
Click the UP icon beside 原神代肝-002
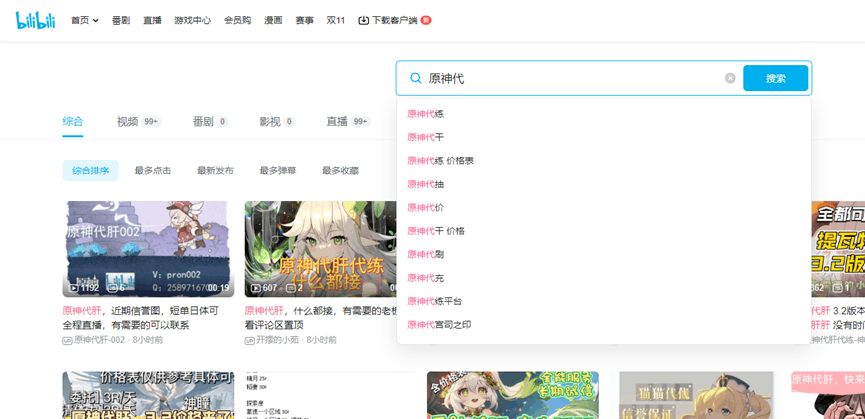pyautogui.click(x=67, y=341)
